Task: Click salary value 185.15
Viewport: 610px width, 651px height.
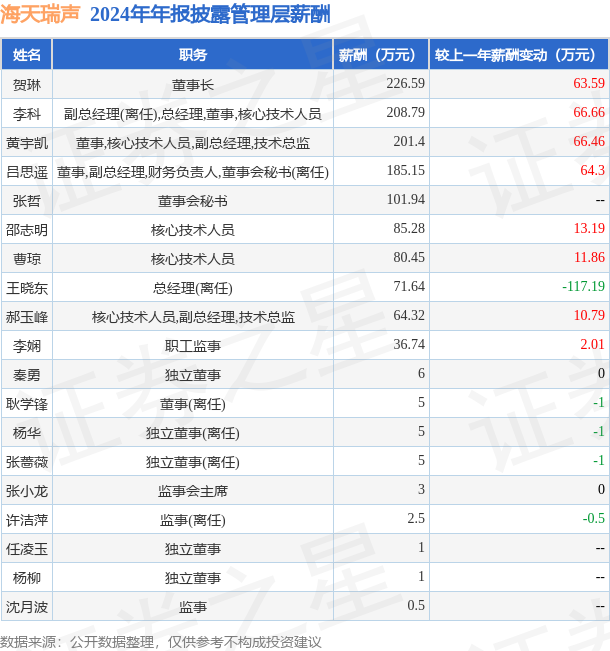Action: tap(405, 170)
